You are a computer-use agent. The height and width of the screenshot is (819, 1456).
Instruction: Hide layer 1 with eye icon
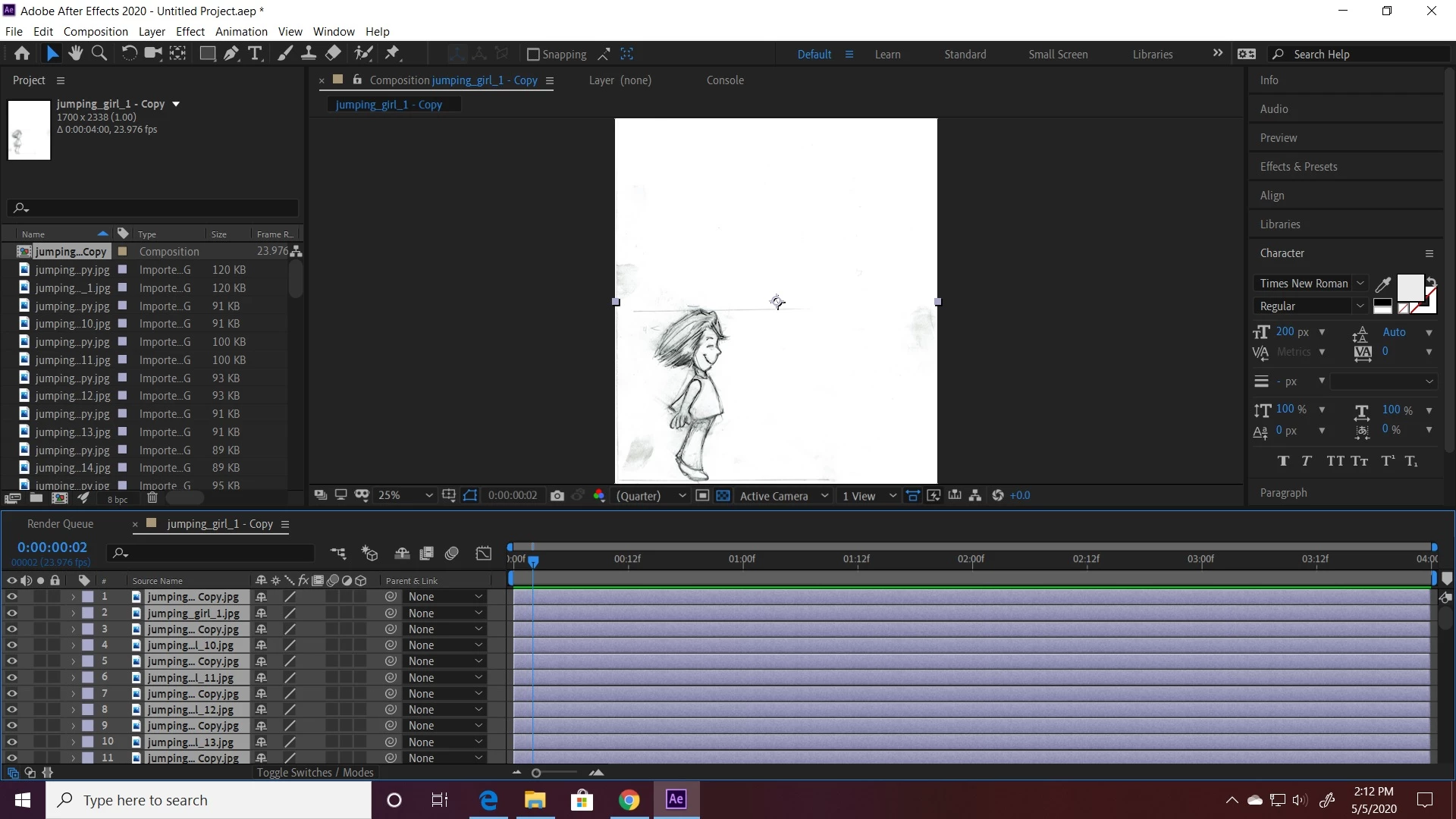pyautogui.click(x=12, y=597)
